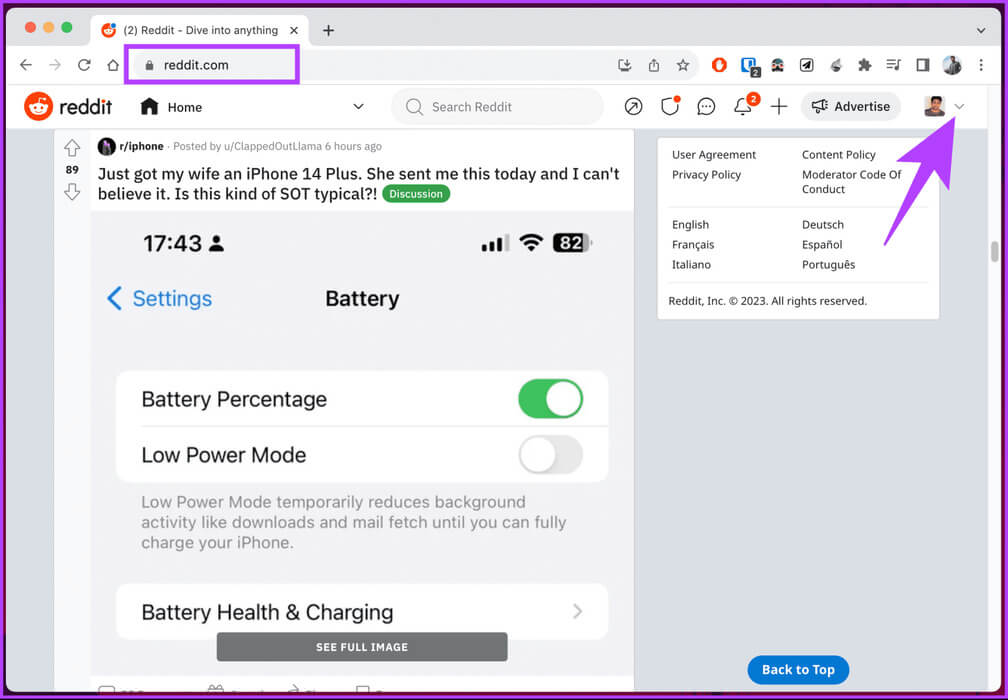Open Reddit chat bubble icon
This screenshot has width=1008, height=700.
(x=706, y=107)
